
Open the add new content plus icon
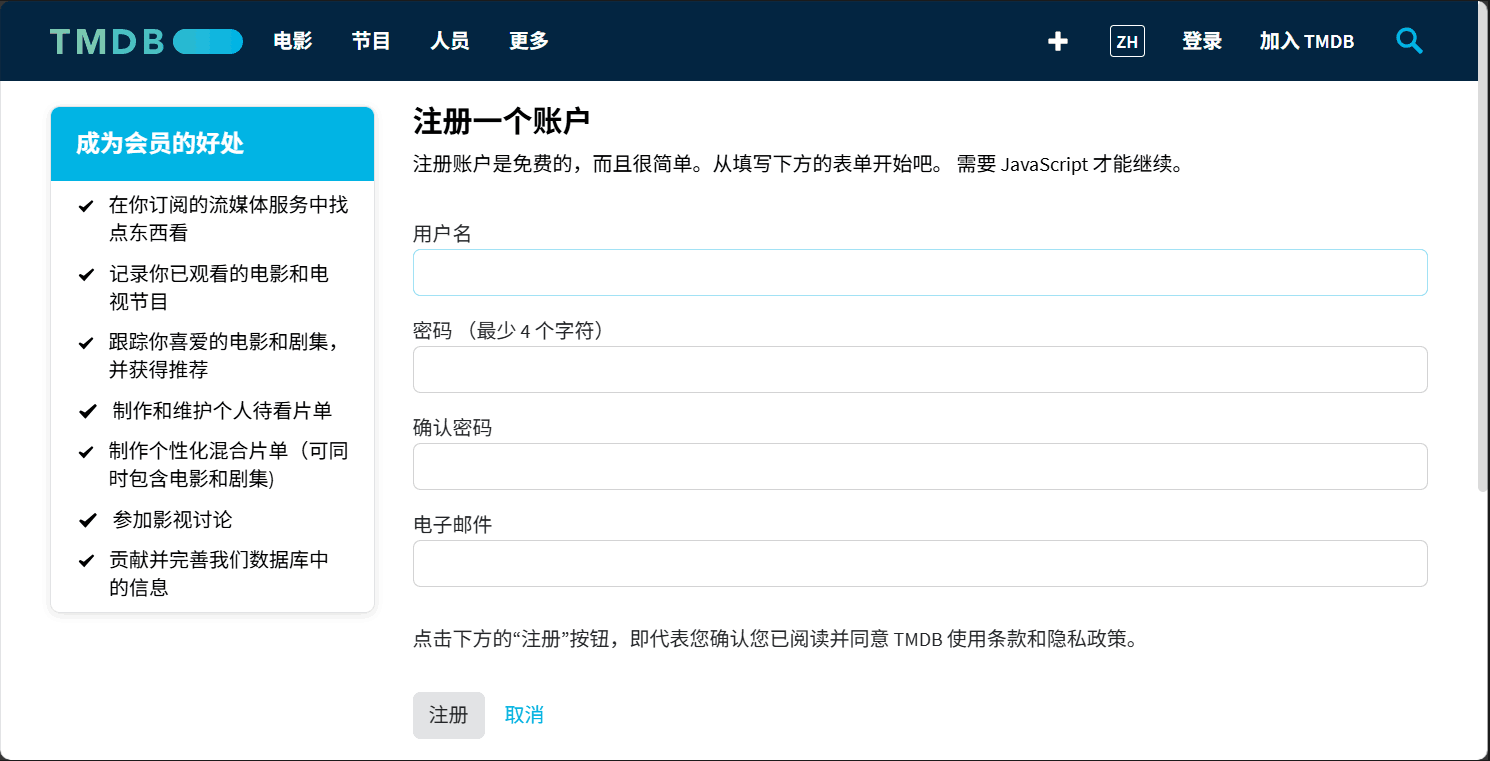(x=1057, y=41)
